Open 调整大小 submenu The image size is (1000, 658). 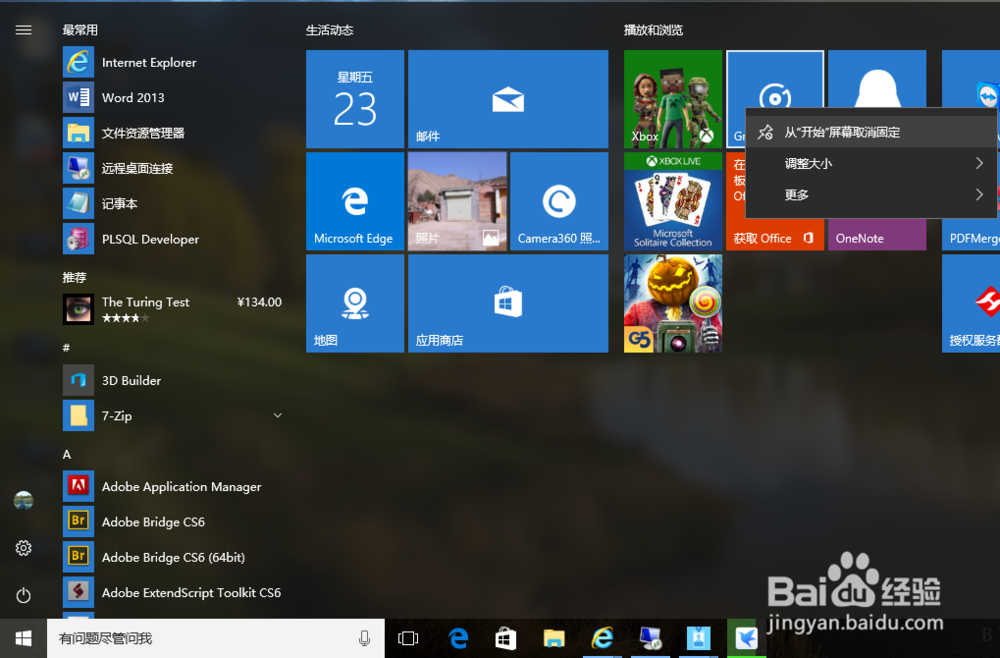tap(871, 163)
